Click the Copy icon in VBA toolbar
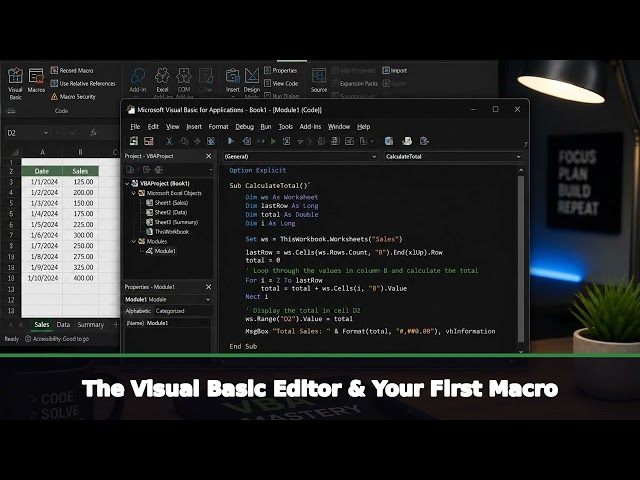The image size is (640, 480). (184, 141)
